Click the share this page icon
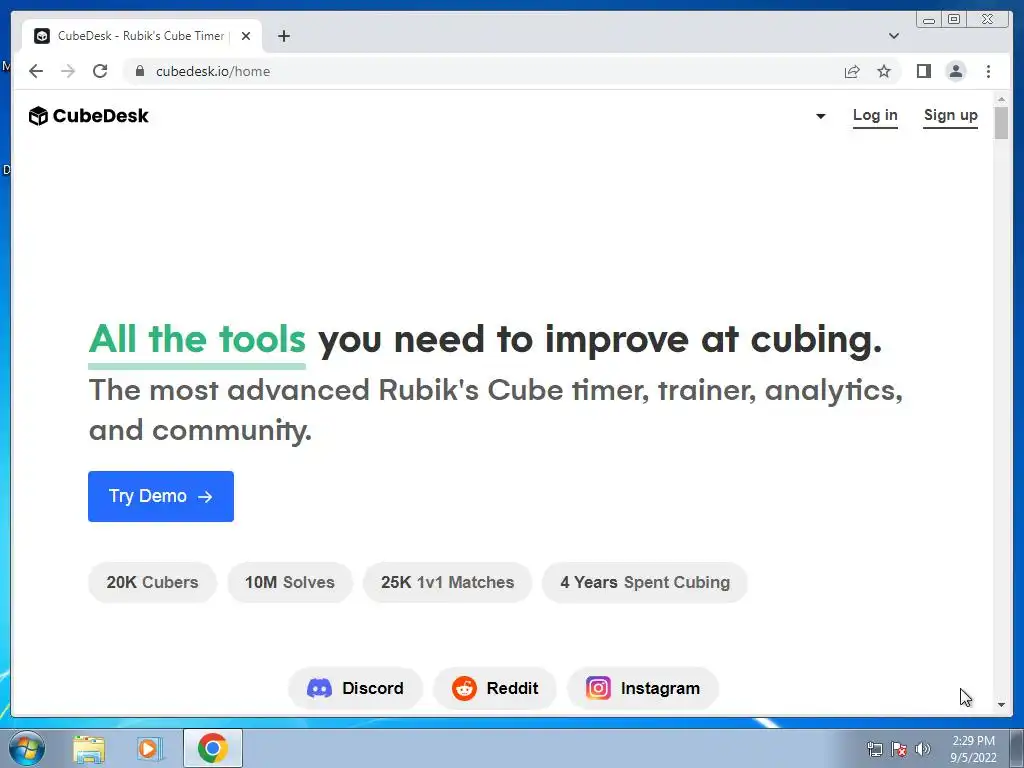 (852, 71)
